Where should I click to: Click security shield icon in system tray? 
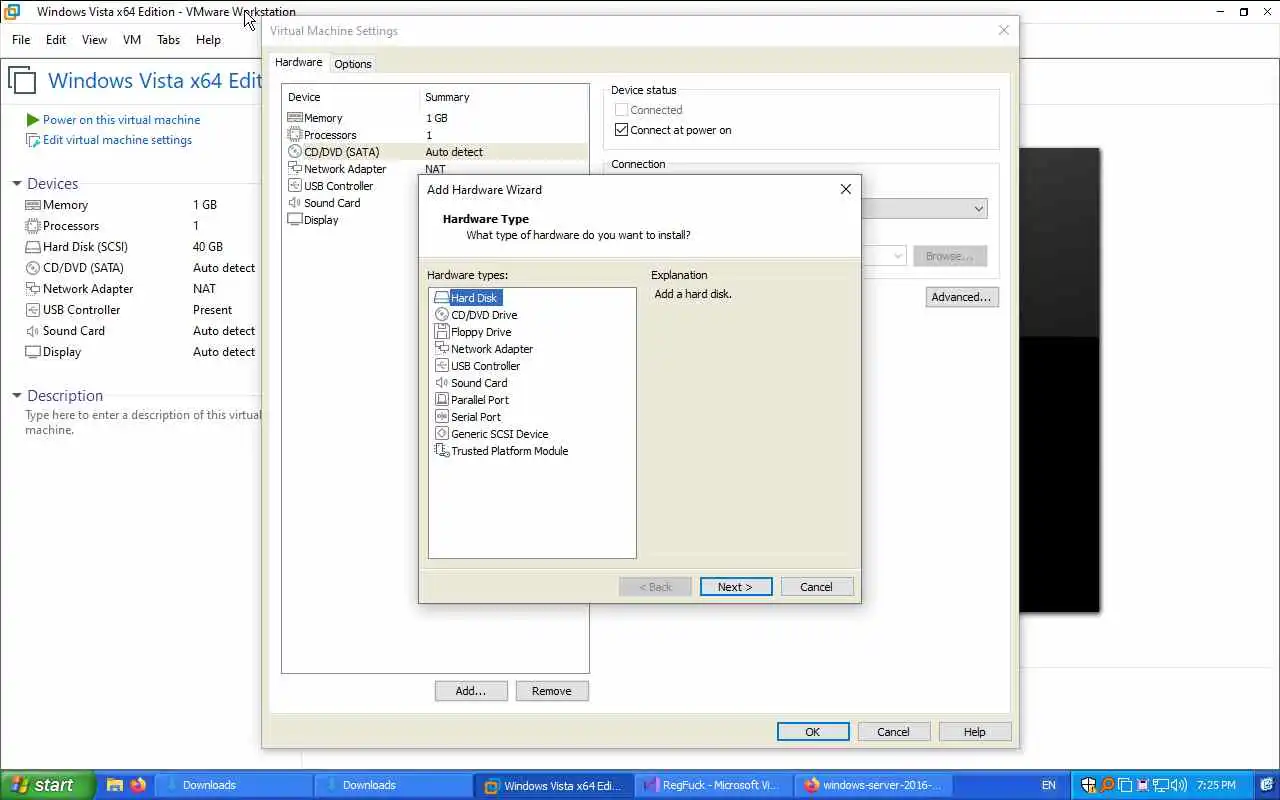point(1090,785)
